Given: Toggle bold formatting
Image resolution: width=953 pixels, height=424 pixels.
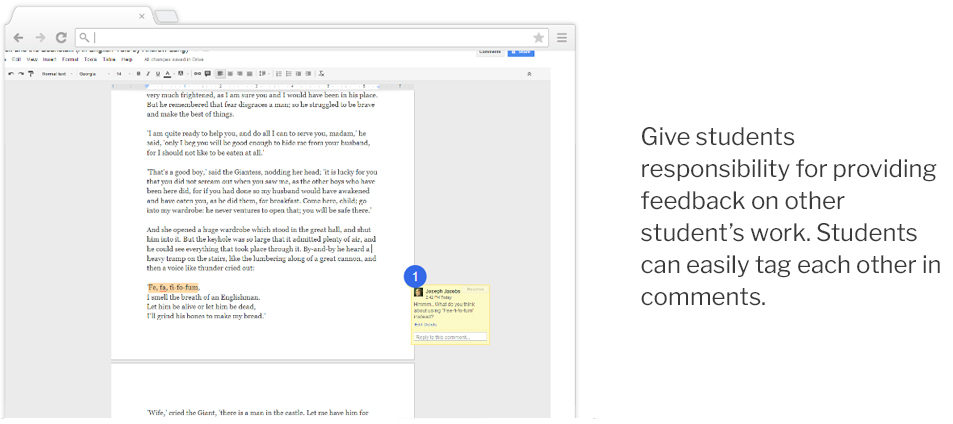Looking at the screenshot, I should (138, 73).
